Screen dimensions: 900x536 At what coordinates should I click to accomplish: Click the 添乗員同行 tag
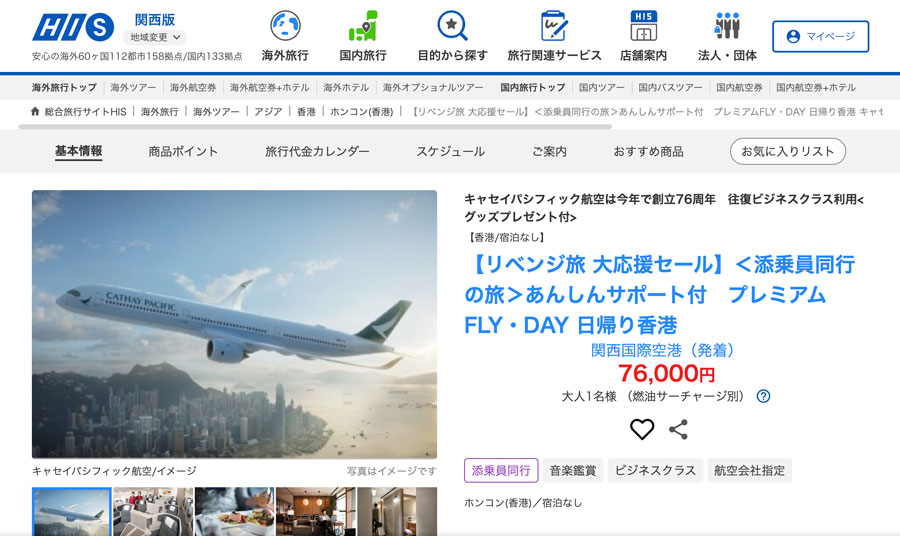coord(501,471)
